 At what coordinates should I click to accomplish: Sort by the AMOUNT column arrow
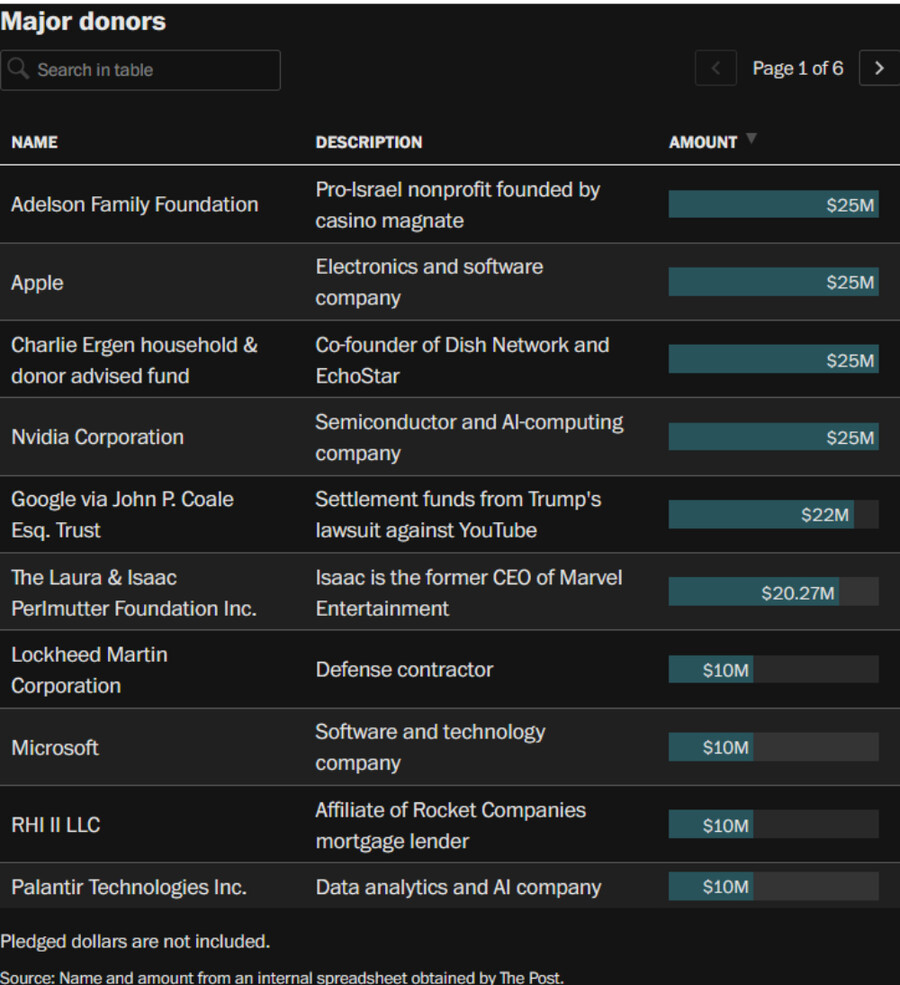(751, 138)
